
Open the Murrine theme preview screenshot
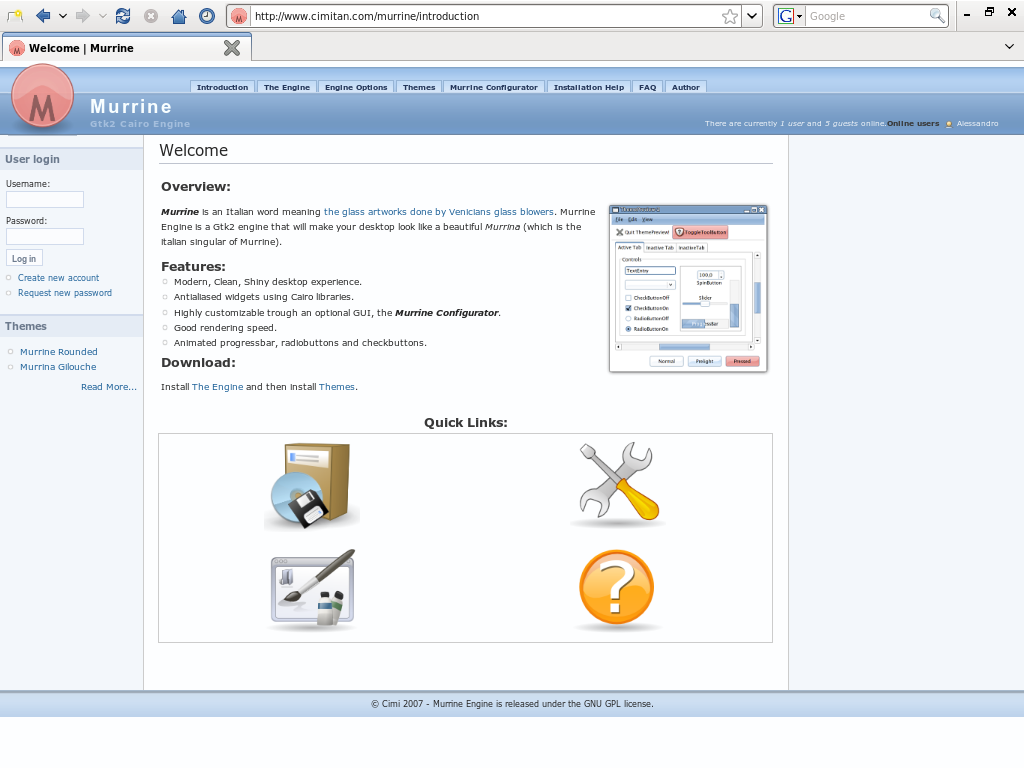pyautogui.click(x=688, y=289)
